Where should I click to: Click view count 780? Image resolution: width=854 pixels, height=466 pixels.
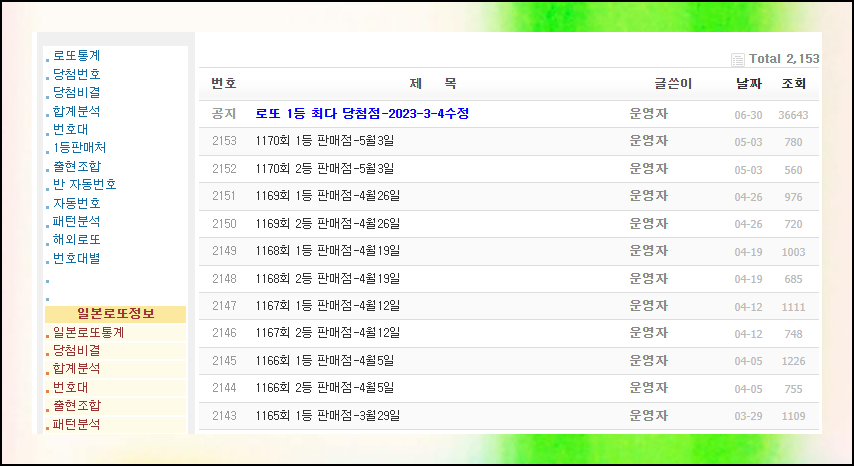793,143
